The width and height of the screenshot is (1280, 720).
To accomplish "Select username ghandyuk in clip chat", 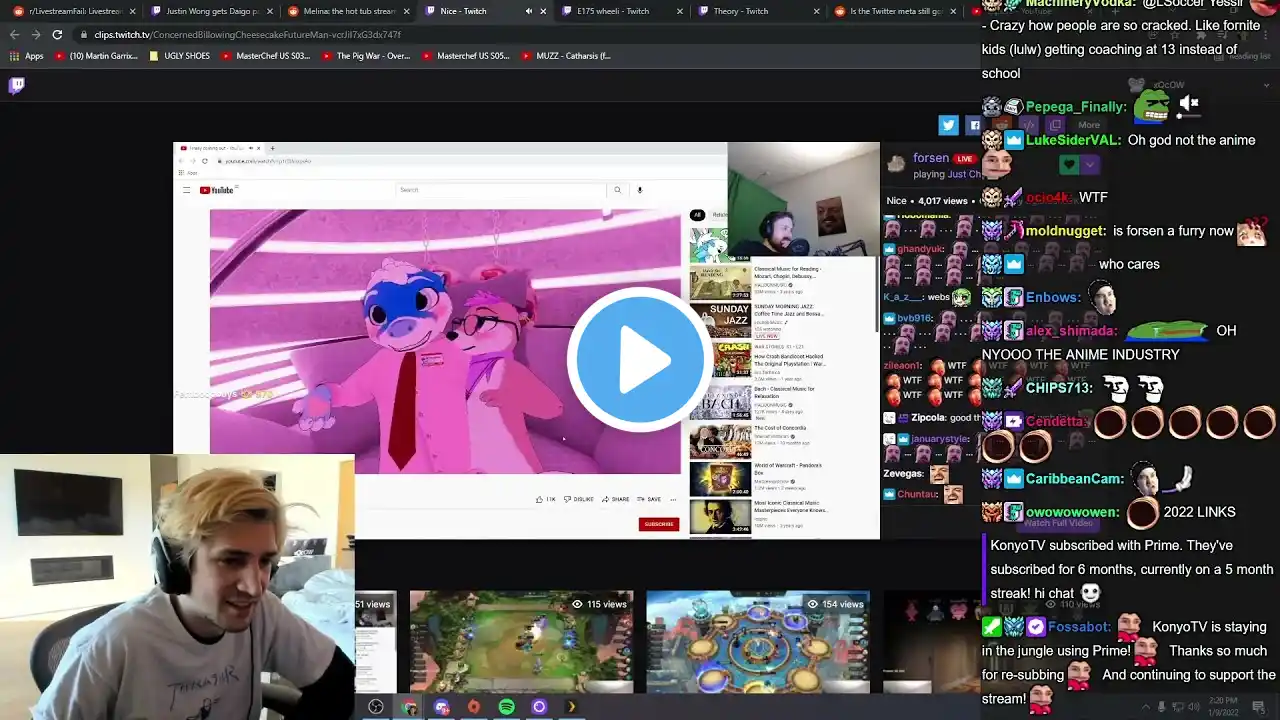I will pos(920,248).
